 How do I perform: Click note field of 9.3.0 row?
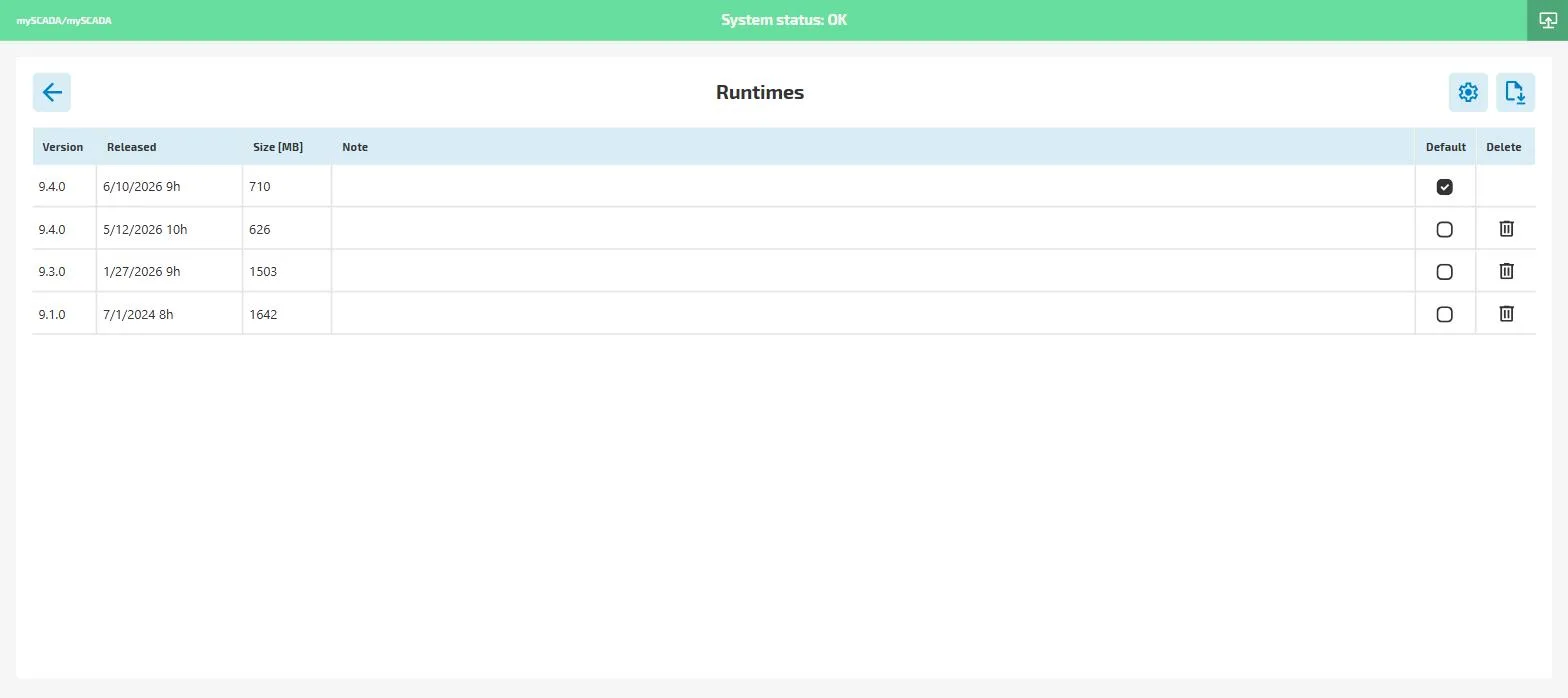pos(873,272)
